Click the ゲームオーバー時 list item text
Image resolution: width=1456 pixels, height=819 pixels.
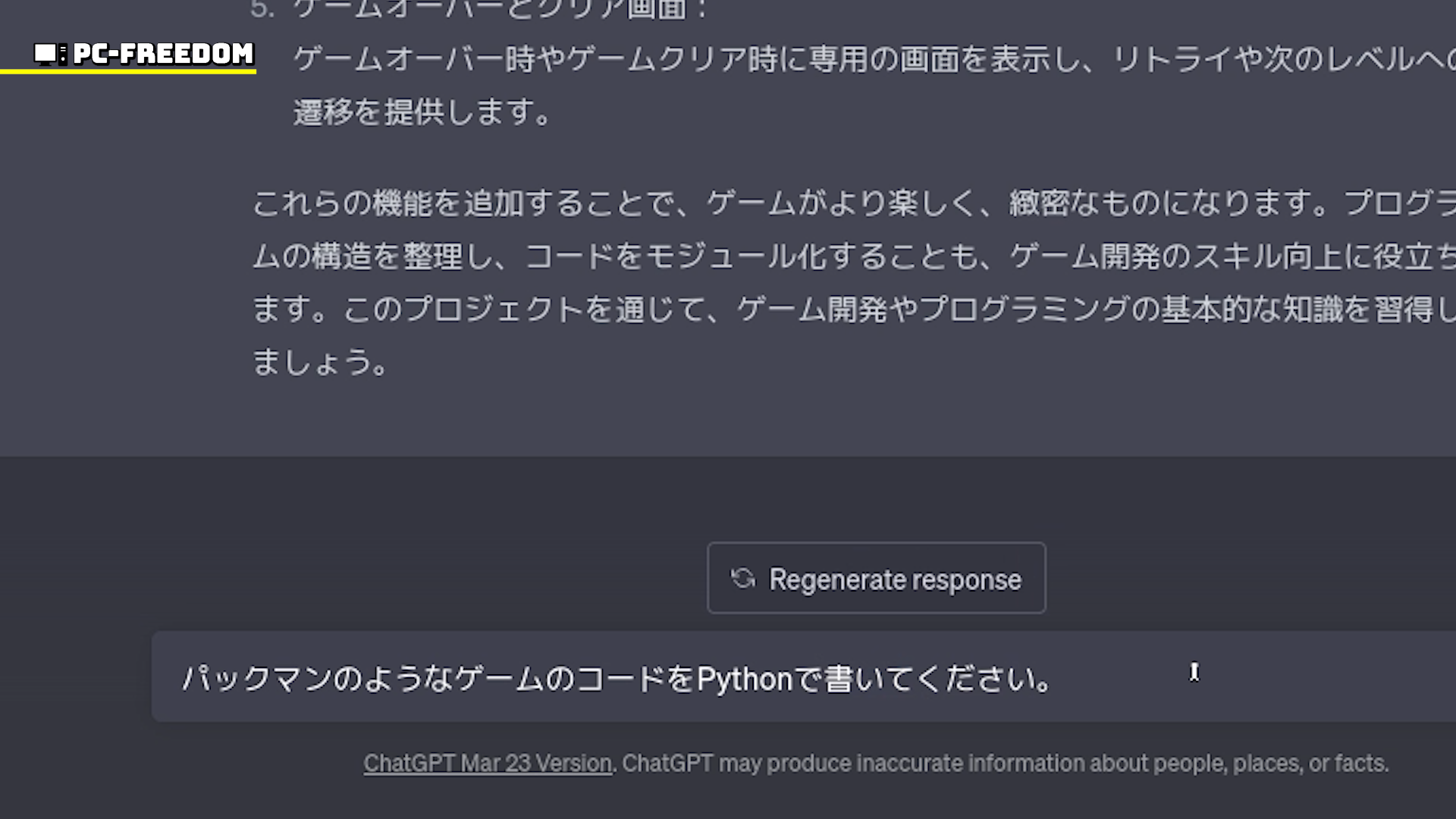834,59
